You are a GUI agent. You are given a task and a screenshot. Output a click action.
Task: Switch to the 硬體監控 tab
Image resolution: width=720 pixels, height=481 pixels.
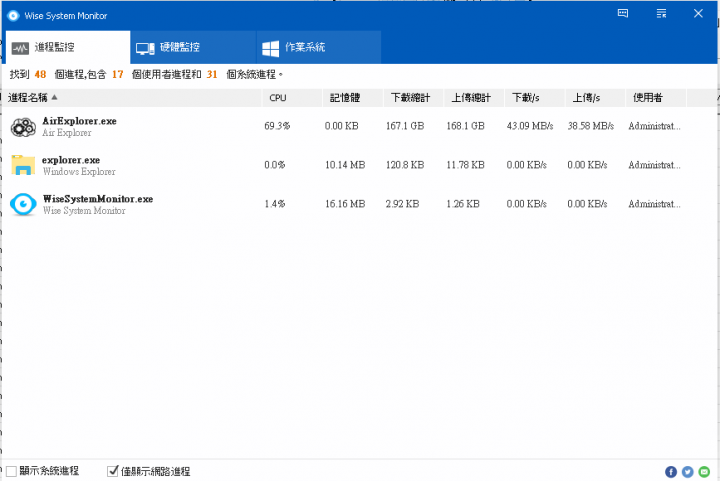click(x=193, y=47)
